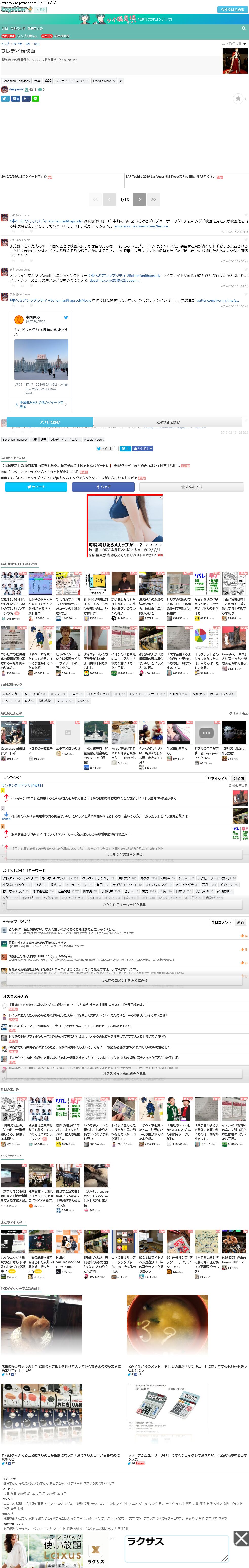Open the Bohemian Rhapsody tag under the title
The height and width of the screenshot is (1568, 249).
click(x=16, y=81)
